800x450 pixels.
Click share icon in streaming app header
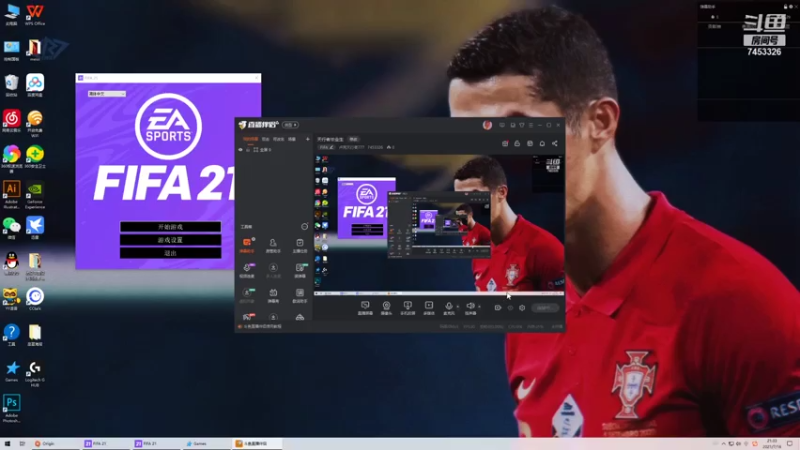(555, 144)
